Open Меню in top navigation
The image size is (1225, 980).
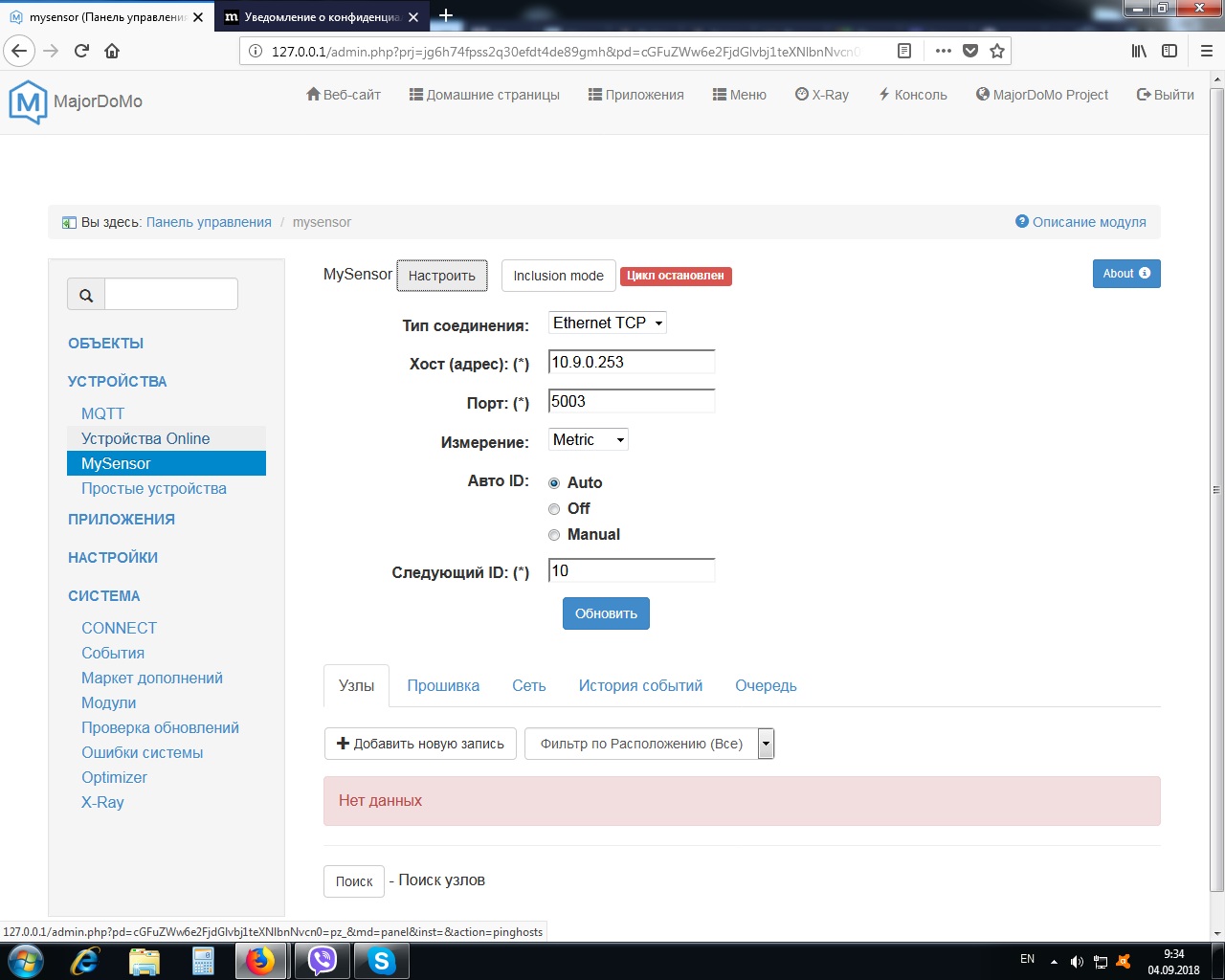739,95
